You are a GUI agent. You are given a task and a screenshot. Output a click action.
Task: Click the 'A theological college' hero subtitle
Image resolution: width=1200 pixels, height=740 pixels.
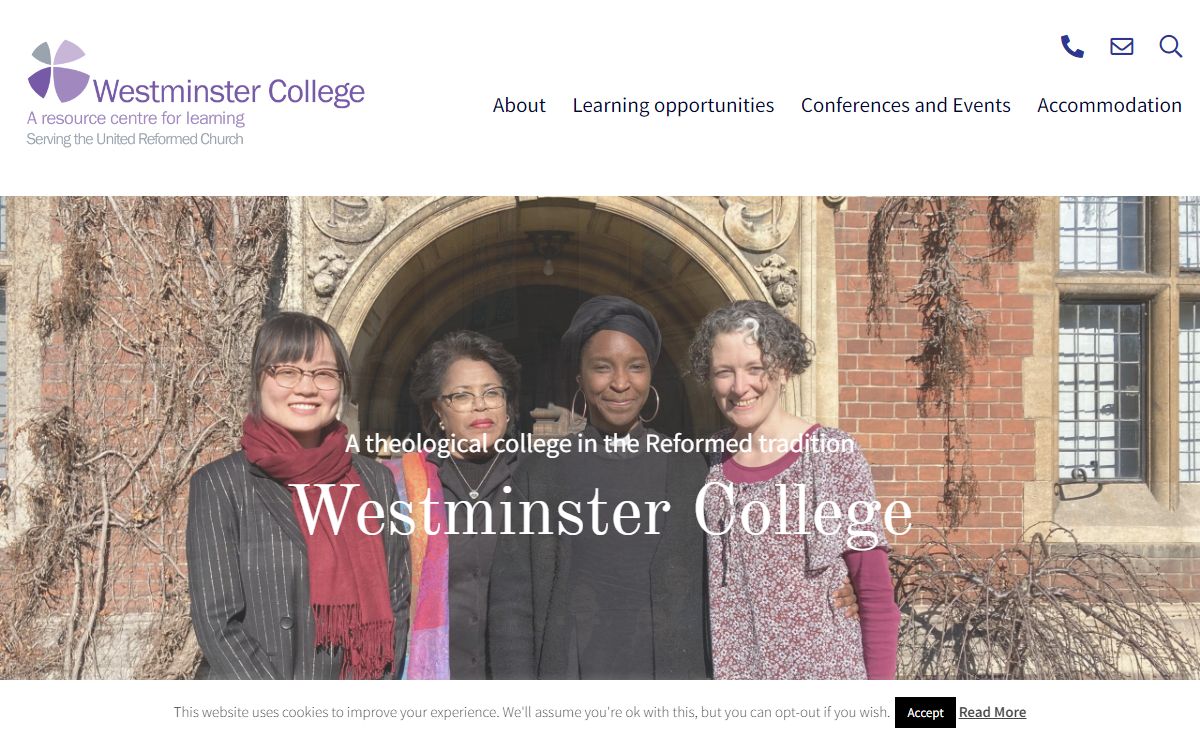[600, 443]
